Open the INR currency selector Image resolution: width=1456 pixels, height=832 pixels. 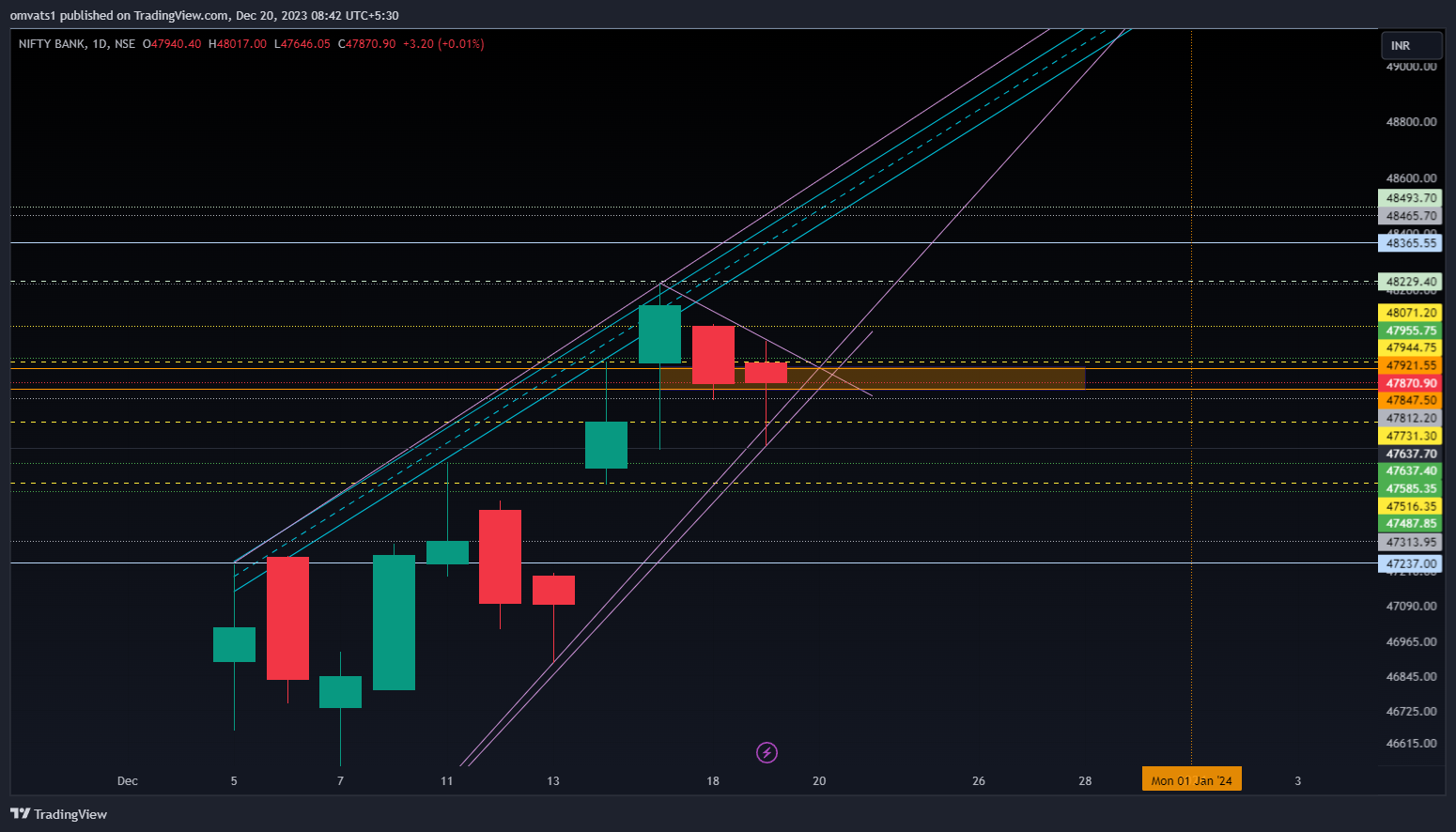pyautogui.click(x=1411, y=45)
